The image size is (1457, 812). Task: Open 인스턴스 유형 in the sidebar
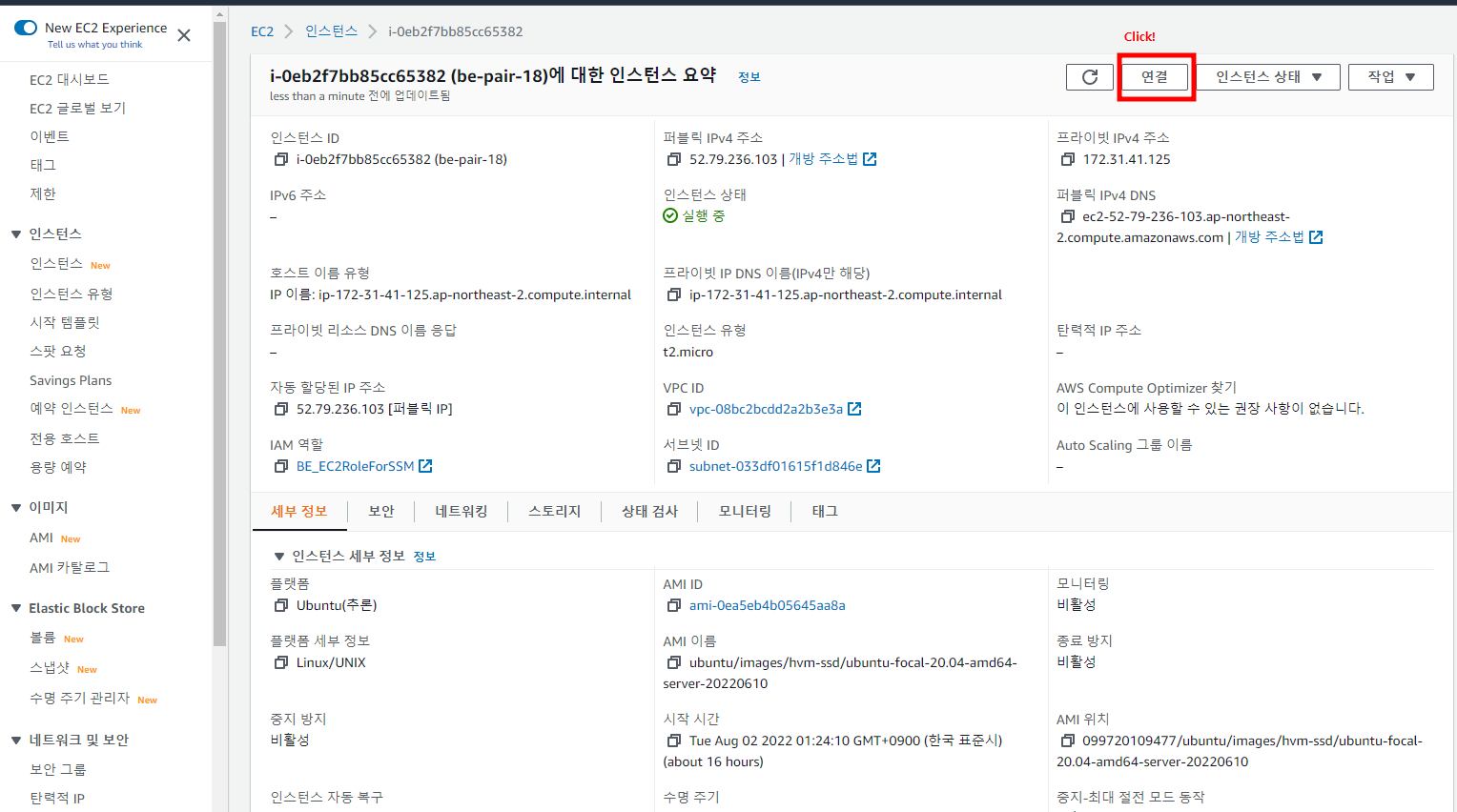pos(72,294)
